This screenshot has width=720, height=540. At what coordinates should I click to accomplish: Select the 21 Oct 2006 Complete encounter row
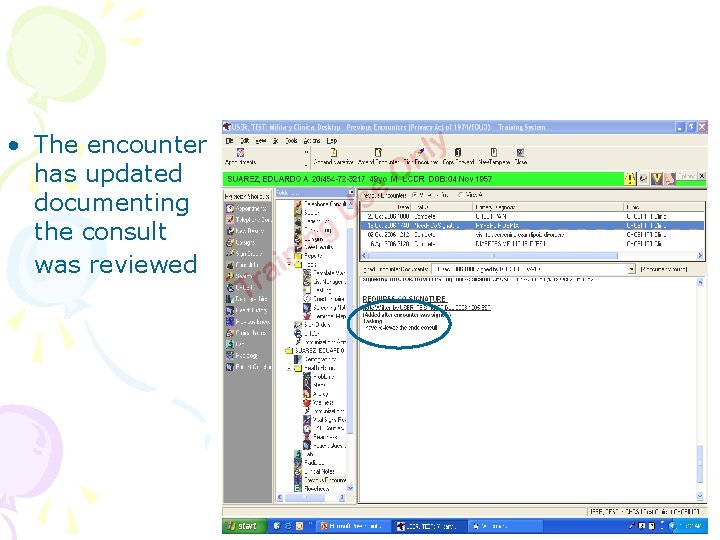coord(532,216)
